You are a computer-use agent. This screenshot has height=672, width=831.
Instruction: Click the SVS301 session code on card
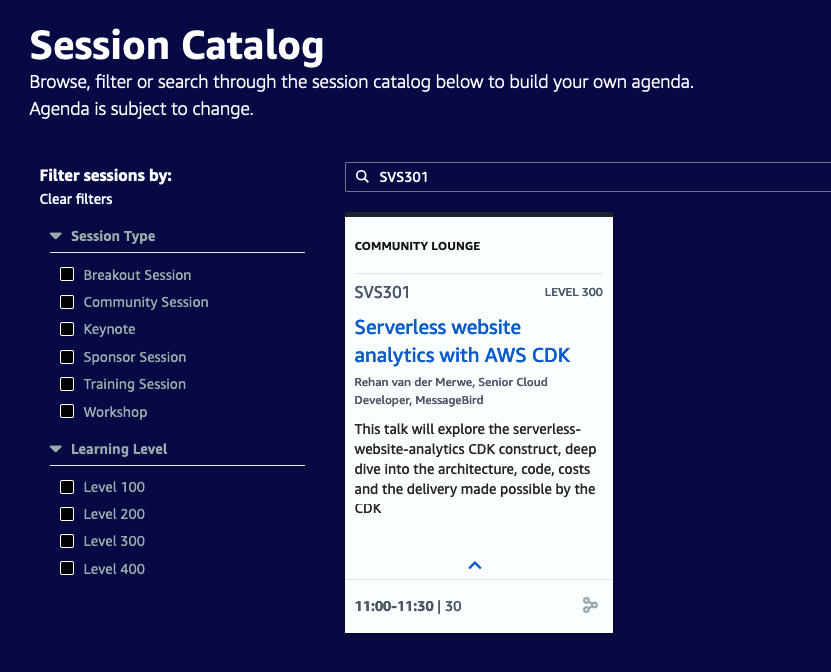coord(382,292)
